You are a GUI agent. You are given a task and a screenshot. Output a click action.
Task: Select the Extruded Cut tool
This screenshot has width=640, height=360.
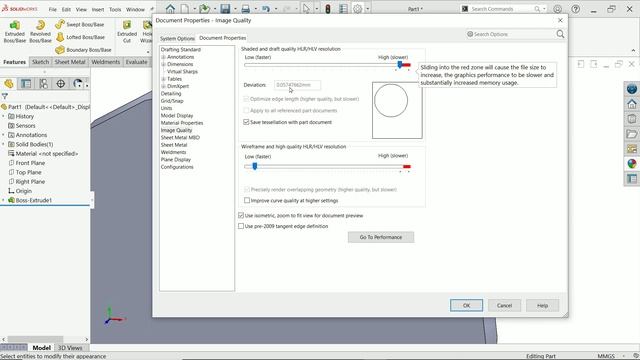pos(127,32)
